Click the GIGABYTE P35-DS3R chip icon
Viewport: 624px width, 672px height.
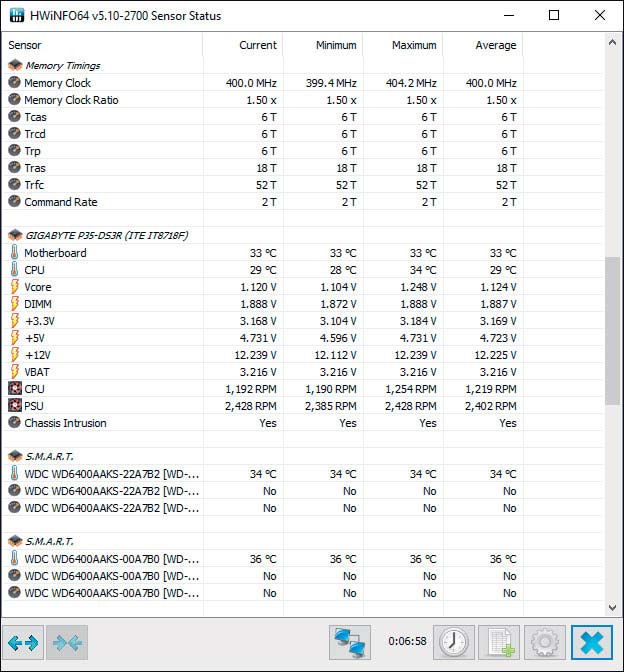point(15,235)
